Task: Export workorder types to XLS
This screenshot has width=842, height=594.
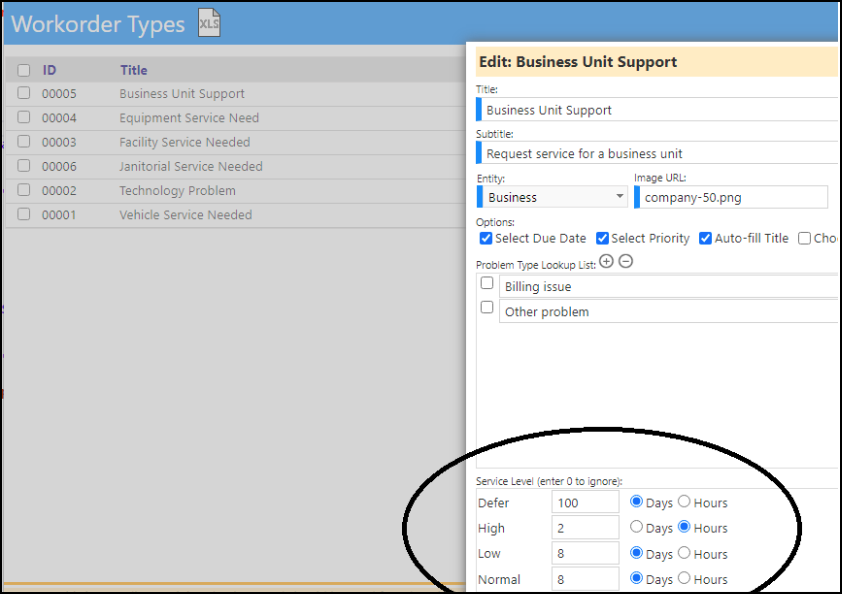Action: (209, 23)
